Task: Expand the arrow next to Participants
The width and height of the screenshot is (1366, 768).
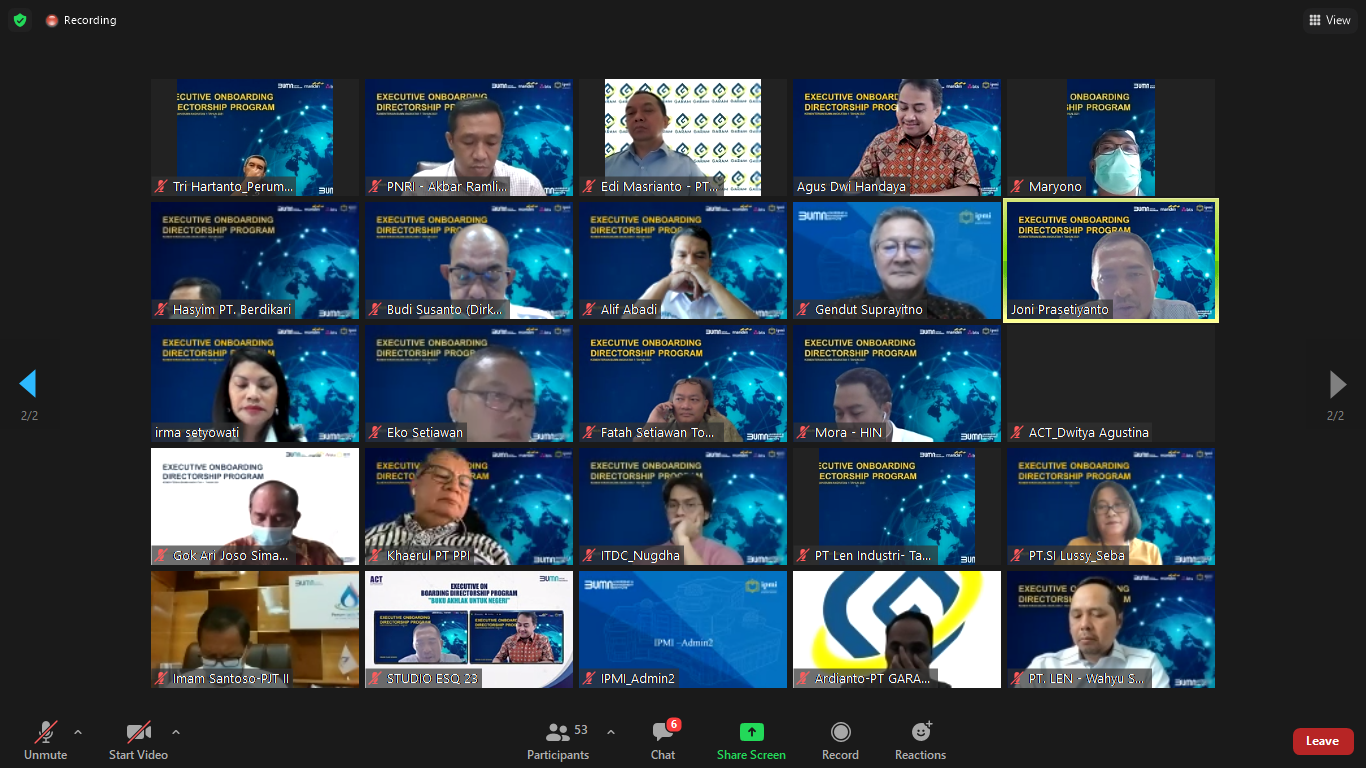Action: [x=611, y=732]
